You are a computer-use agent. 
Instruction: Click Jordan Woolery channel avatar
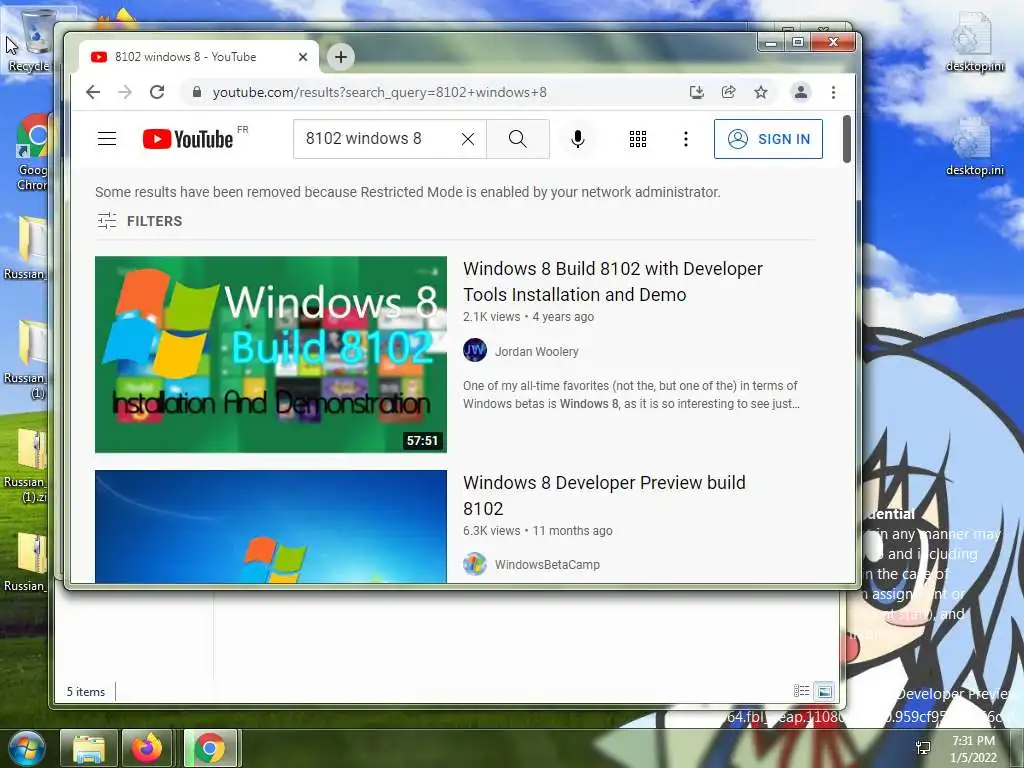point(475,351)
